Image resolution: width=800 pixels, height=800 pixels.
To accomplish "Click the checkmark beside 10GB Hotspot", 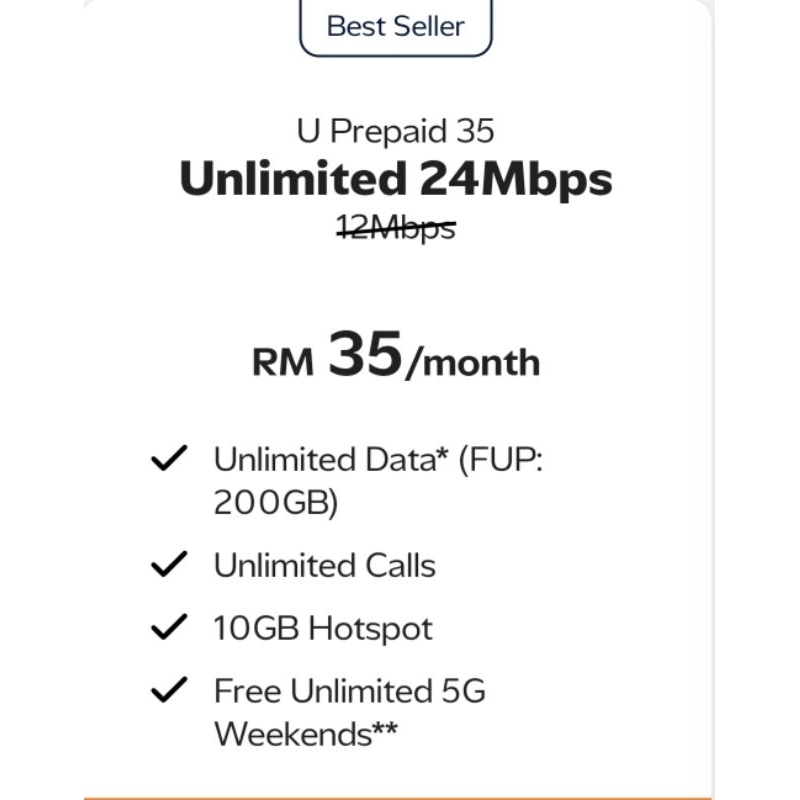I will click(169, 628).
